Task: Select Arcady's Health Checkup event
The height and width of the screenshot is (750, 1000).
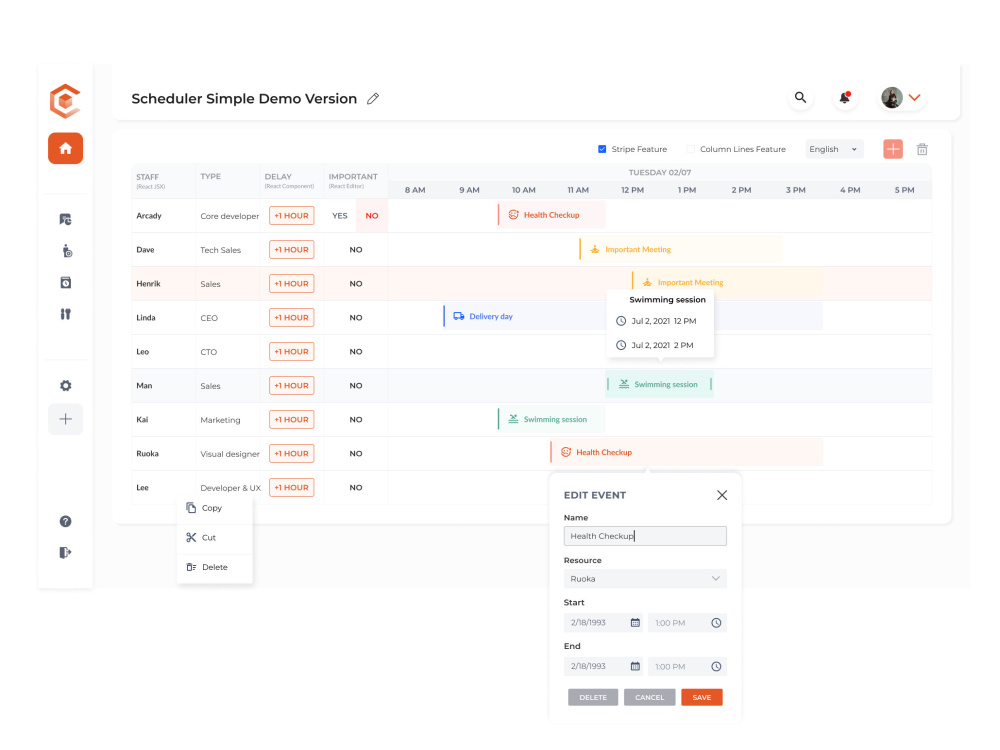Action: 552,215
